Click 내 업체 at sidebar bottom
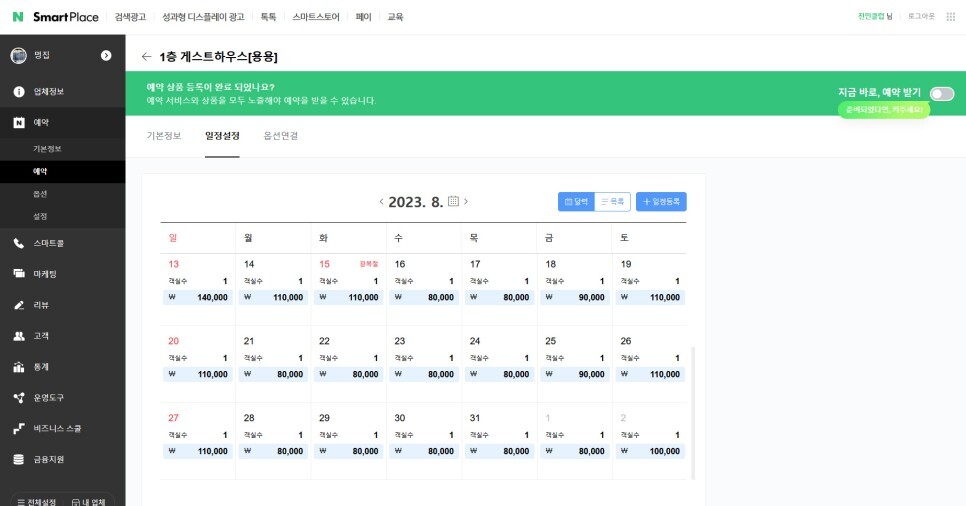This screenshot has width=966, height=506. 88,502
